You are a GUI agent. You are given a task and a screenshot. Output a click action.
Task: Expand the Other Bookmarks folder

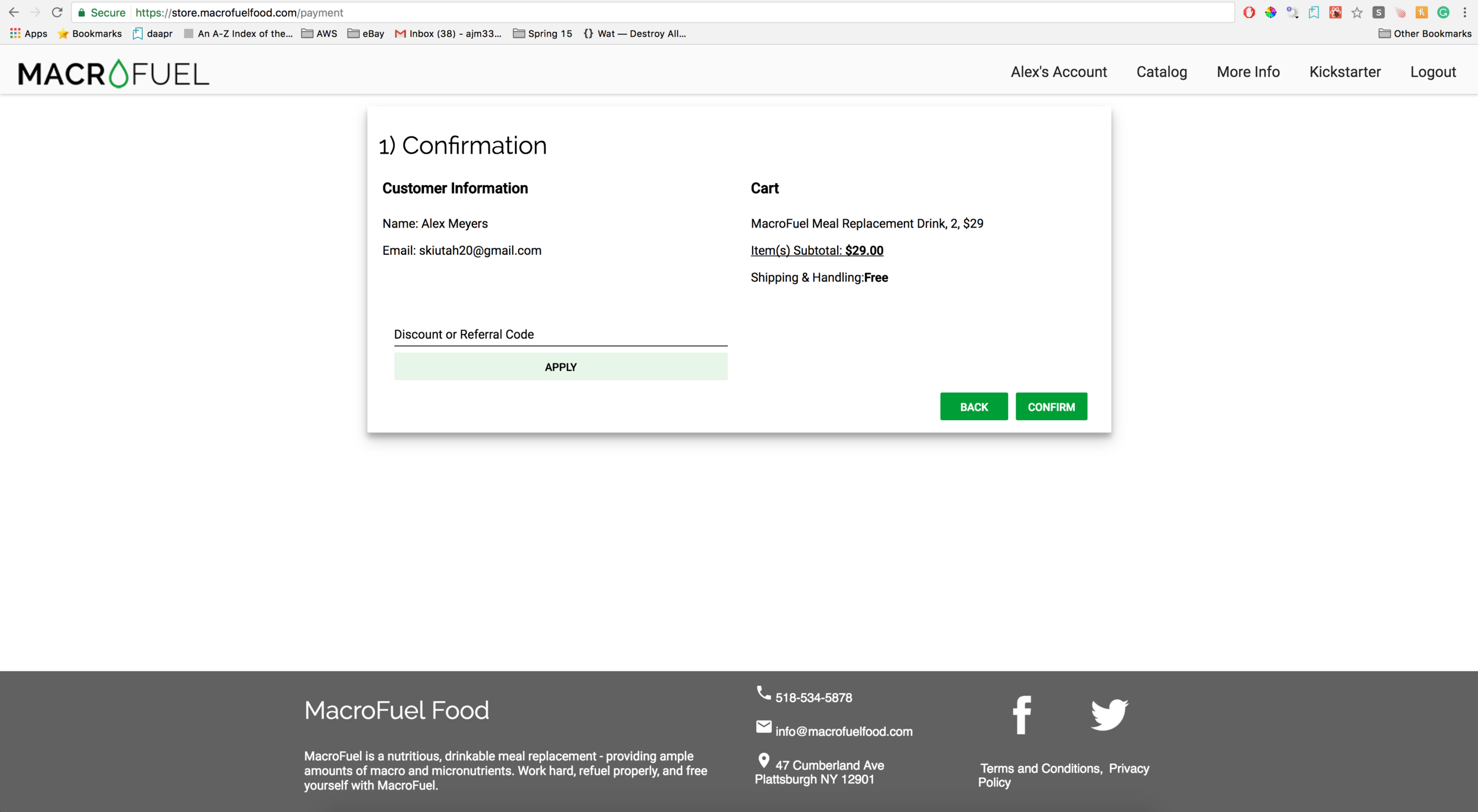1425,34
